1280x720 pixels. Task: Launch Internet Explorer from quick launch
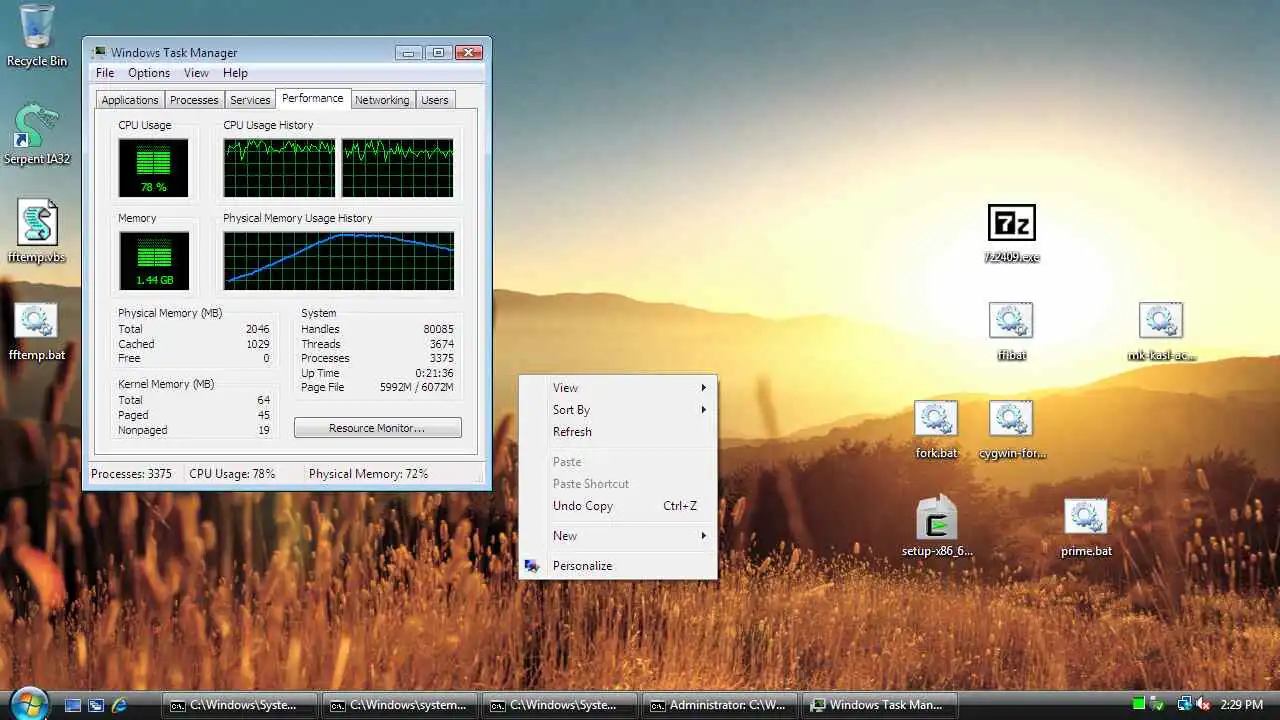[x=119, y=705]
